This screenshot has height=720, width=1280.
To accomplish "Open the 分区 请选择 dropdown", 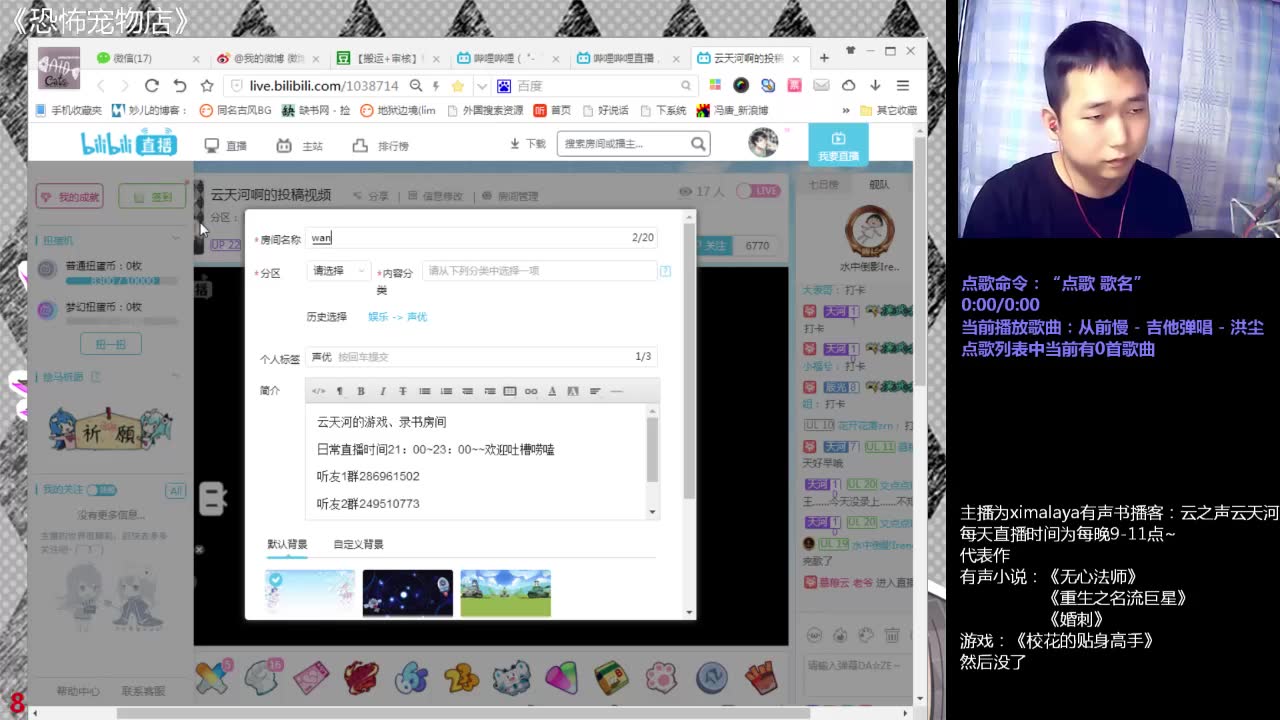I will pos(338,271).
